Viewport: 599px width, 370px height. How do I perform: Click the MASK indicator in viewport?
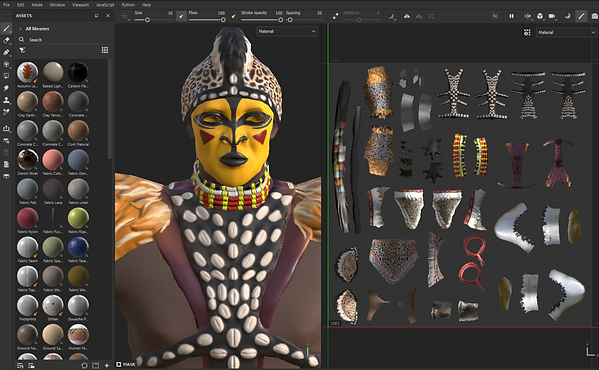pos(126,364)
